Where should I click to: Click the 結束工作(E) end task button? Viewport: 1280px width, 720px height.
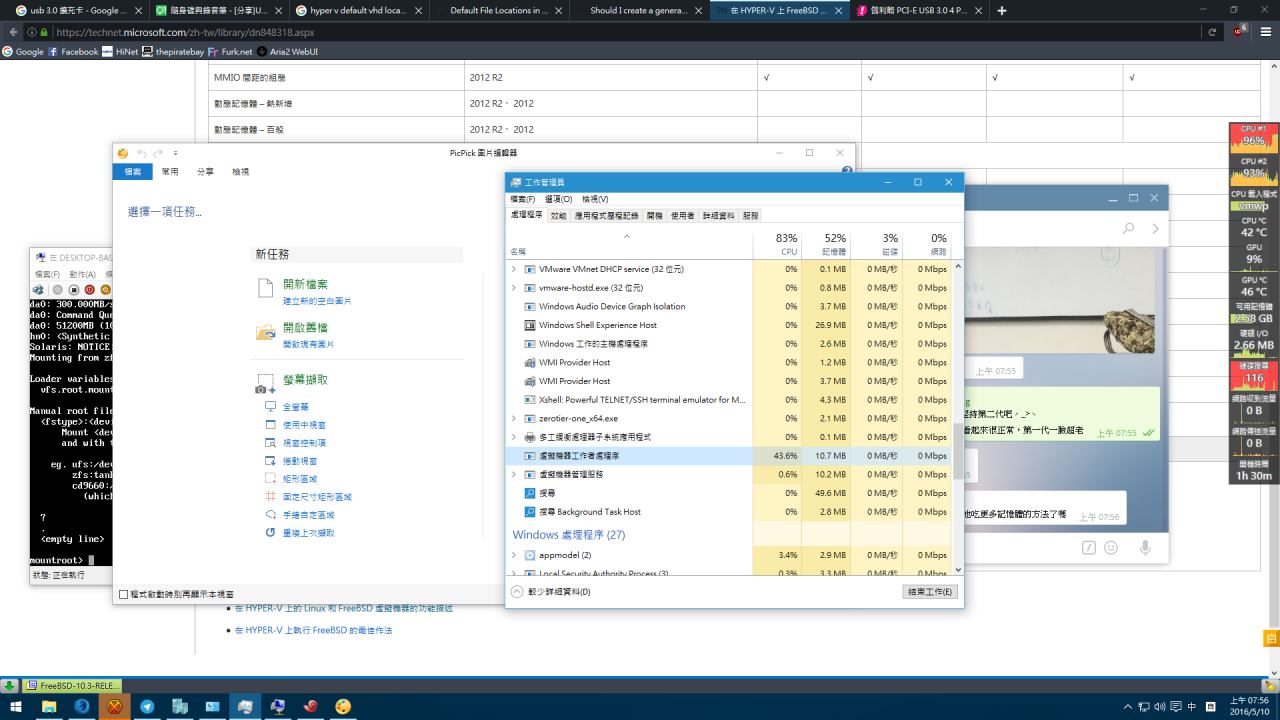point(929,592)
